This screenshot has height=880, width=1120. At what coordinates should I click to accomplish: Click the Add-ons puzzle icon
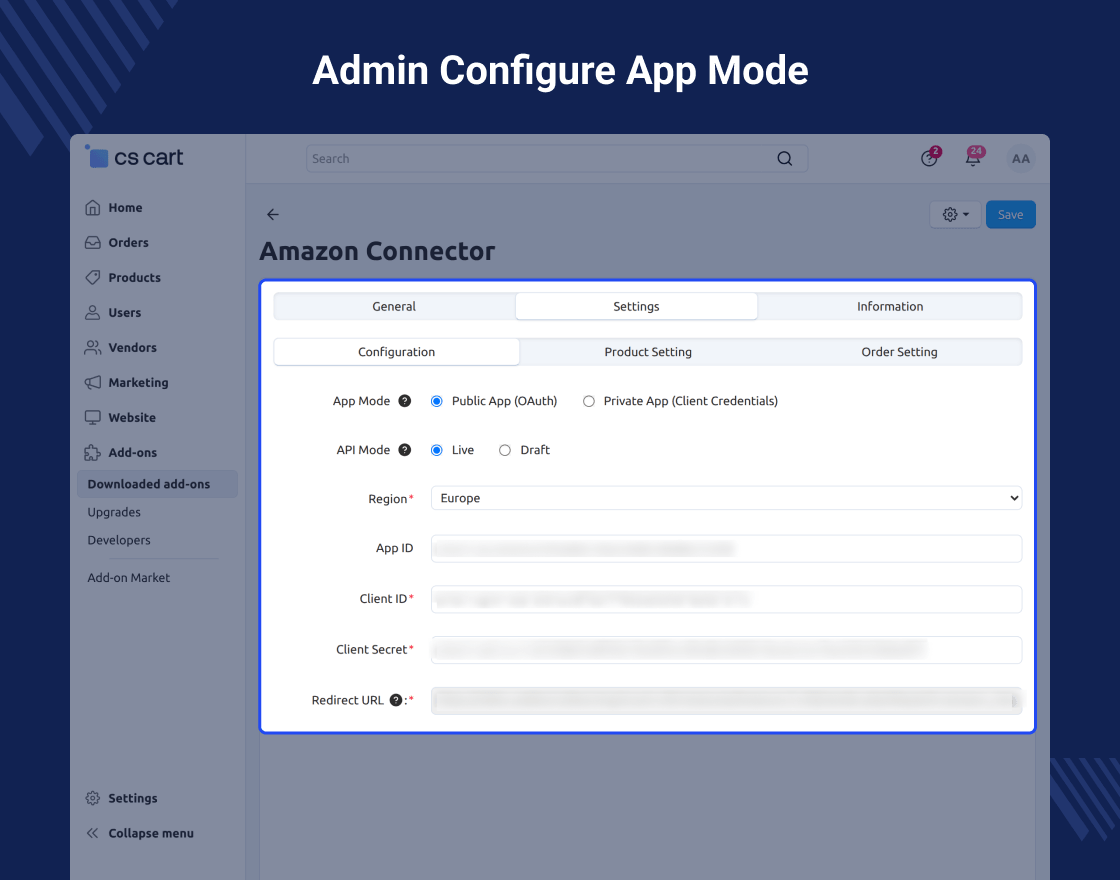pyautogui.click(x=93, y=453)
